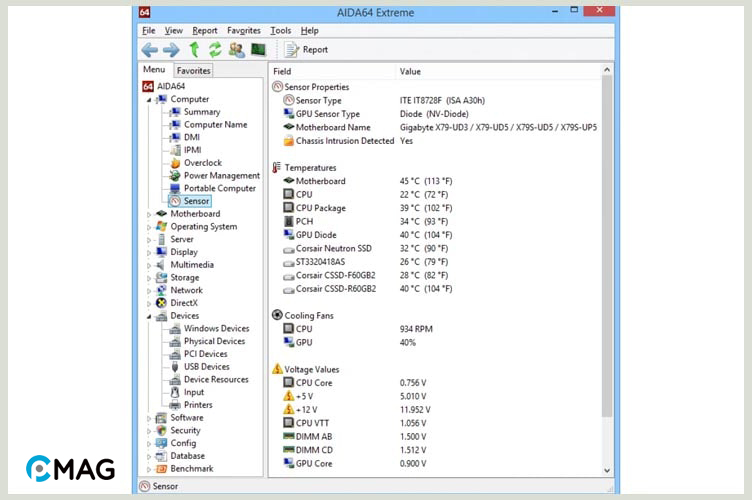
Task: Open the Tools menu
Action: [281, 31]
